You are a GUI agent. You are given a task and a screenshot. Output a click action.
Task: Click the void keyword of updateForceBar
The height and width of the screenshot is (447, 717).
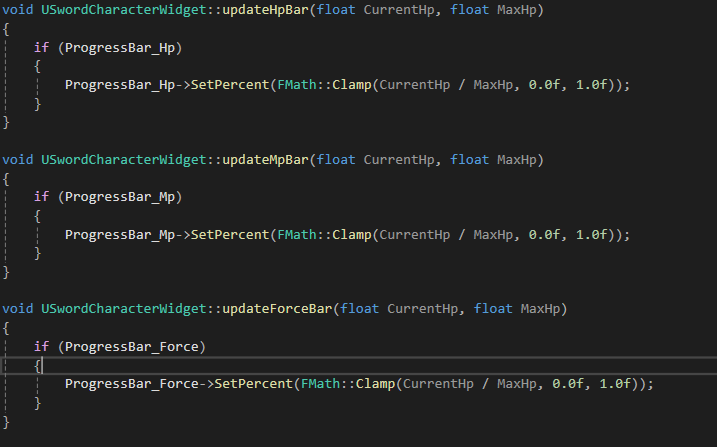point(18,309)
